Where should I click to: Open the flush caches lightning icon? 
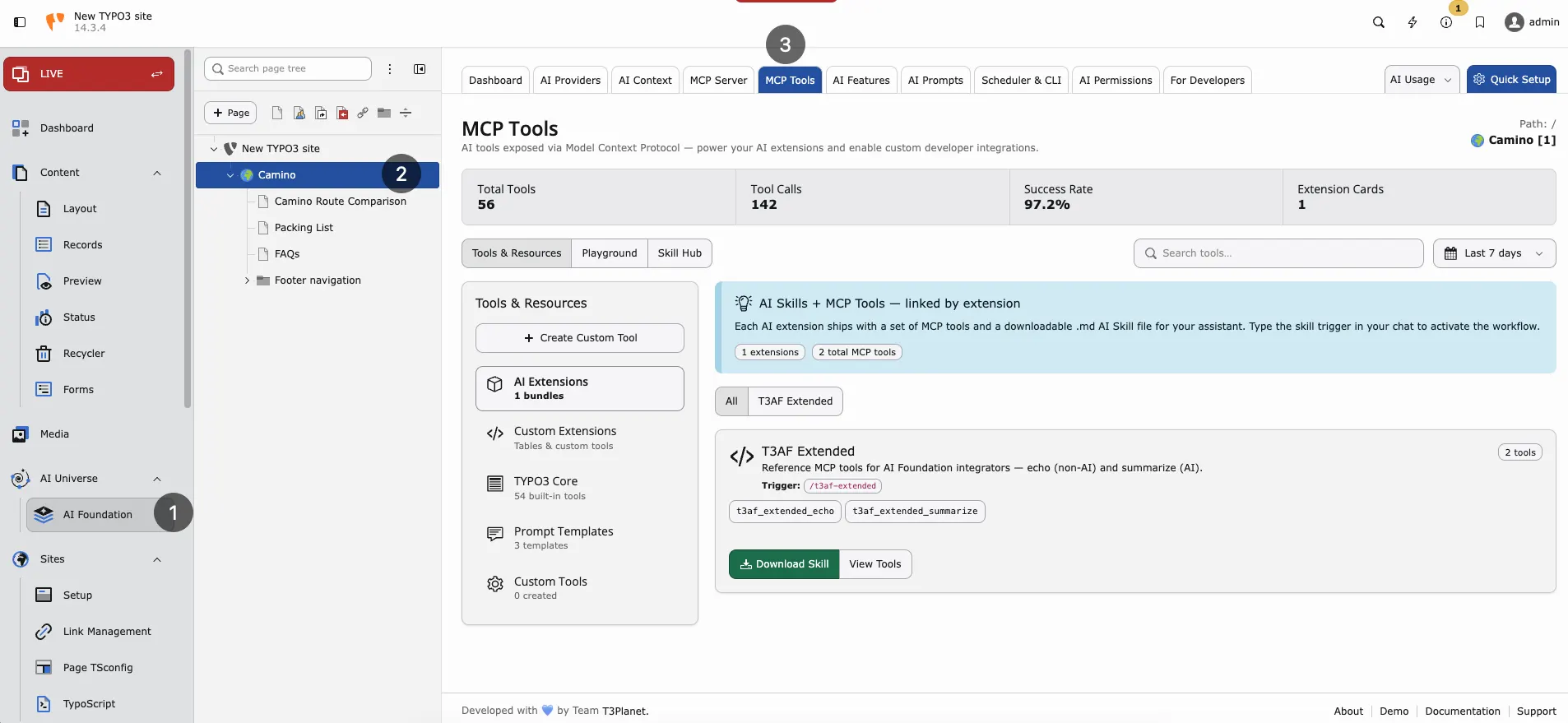[1413, 22]
